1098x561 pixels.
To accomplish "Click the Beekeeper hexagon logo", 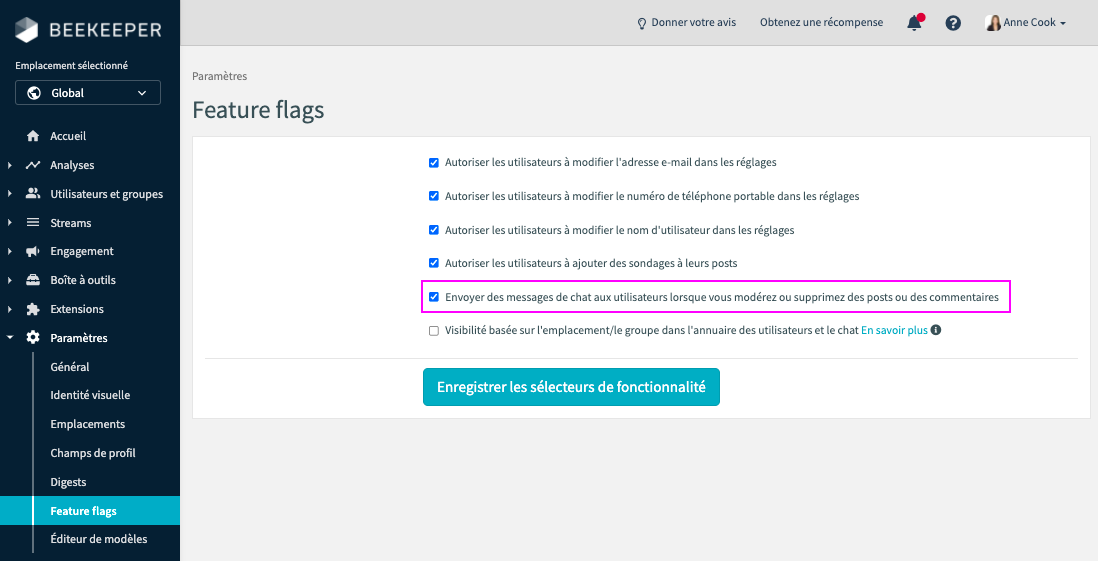I will [x=27, y=29].
